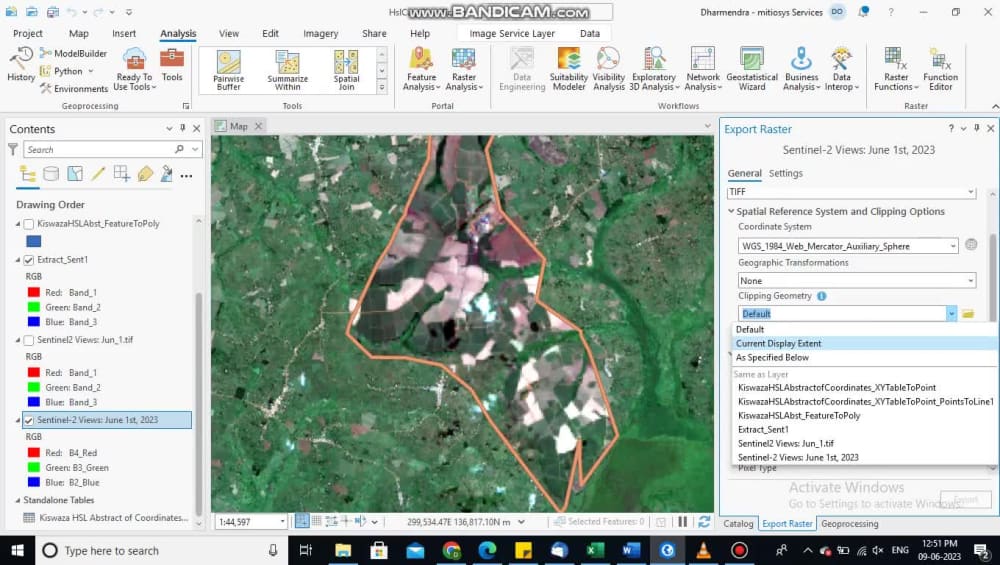
Task: Launch ModelBuilder
Action: pyautogui.click(x=73, y=54)
